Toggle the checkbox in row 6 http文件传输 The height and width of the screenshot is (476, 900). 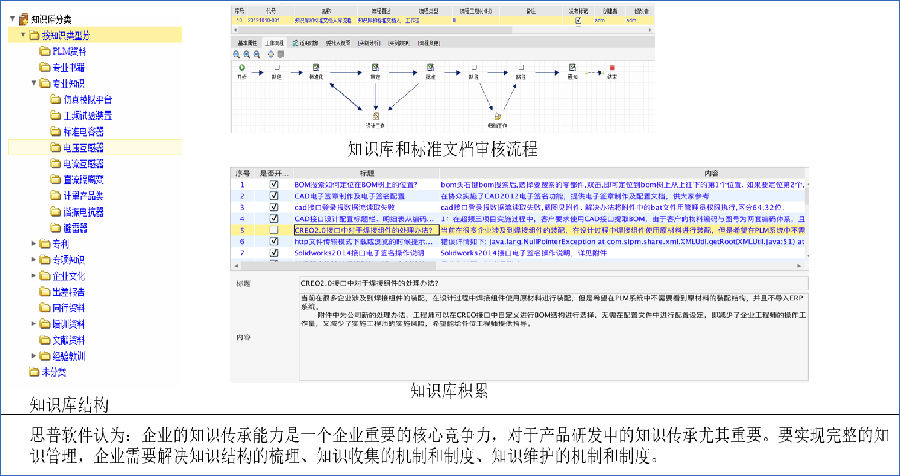pos(274,241)
